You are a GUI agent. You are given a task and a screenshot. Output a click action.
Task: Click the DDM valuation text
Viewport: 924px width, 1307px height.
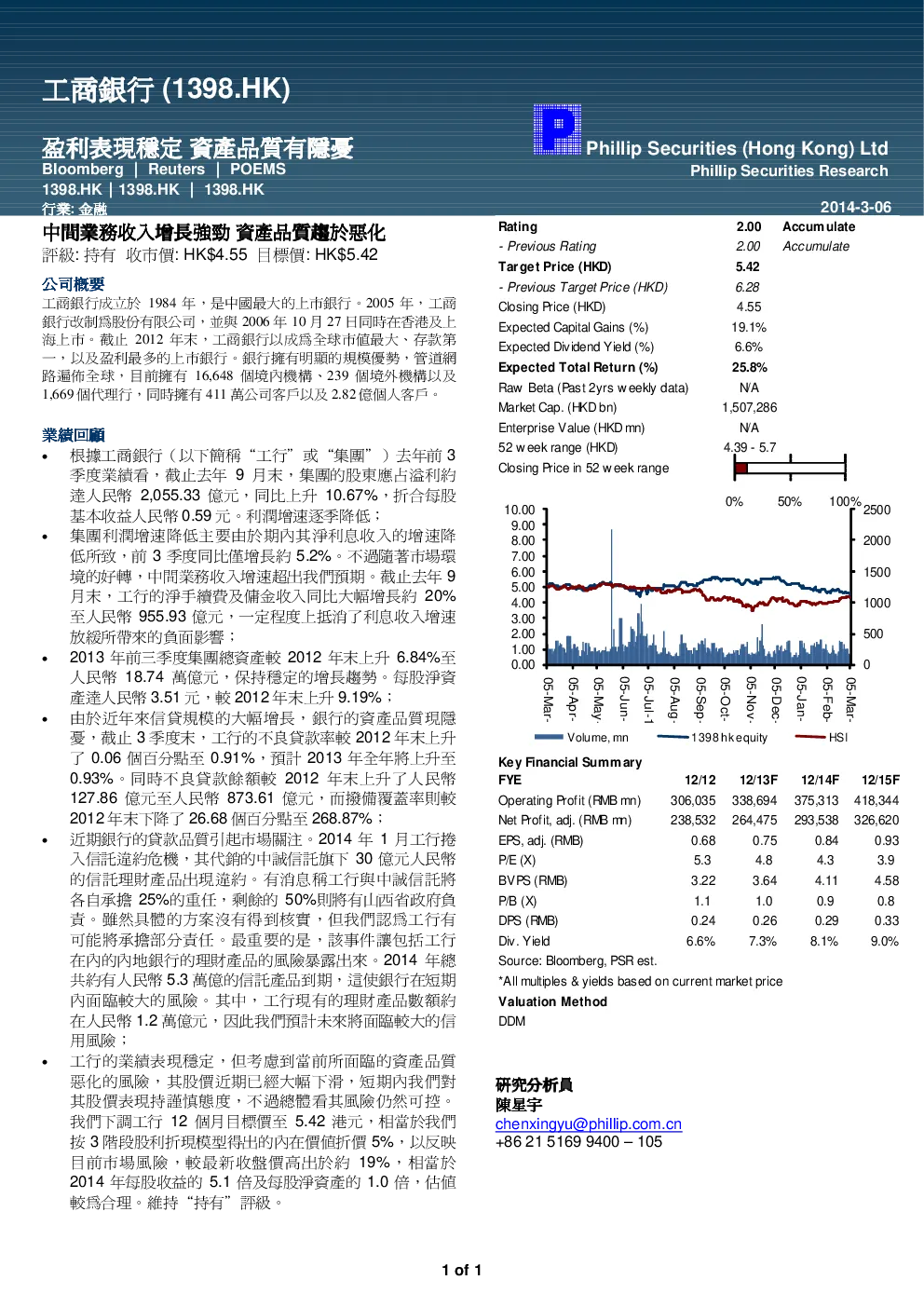(x=512, y=1021)
